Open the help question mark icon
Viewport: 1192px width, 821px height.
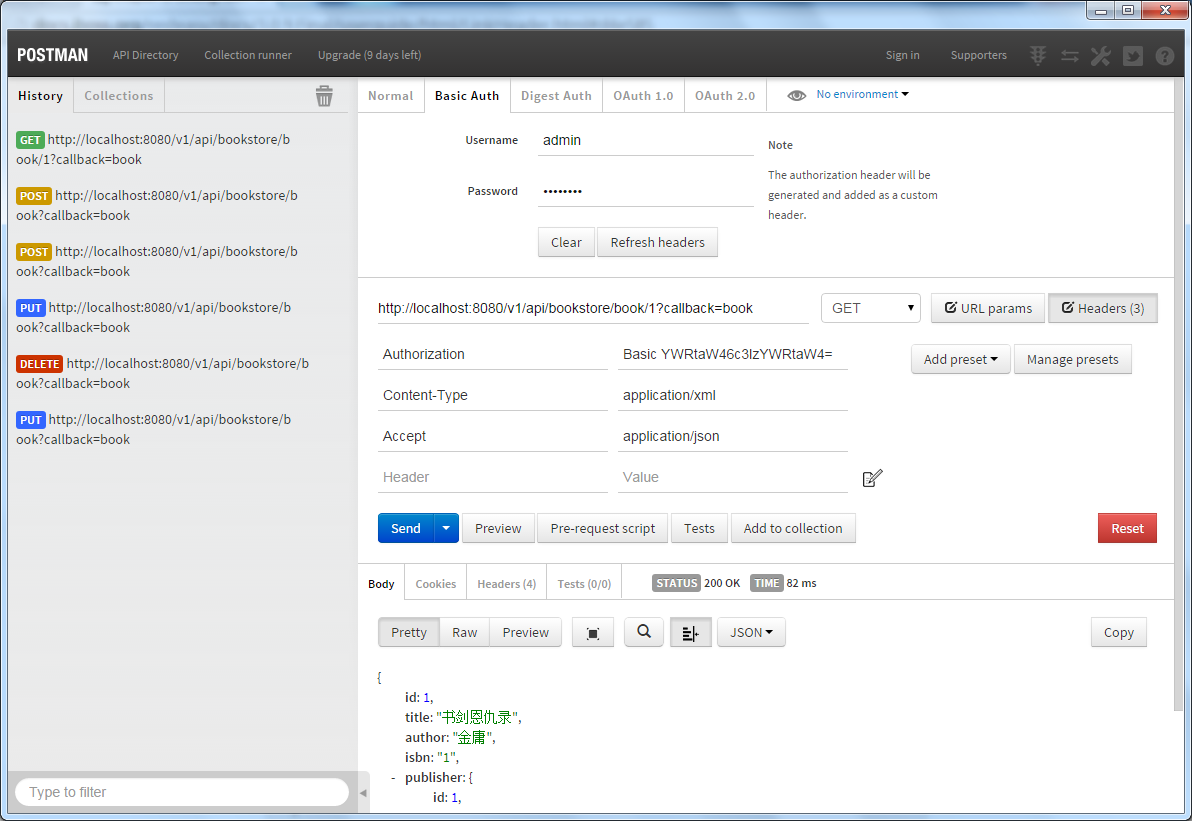pyautogui.click(x=1165, y=55)
